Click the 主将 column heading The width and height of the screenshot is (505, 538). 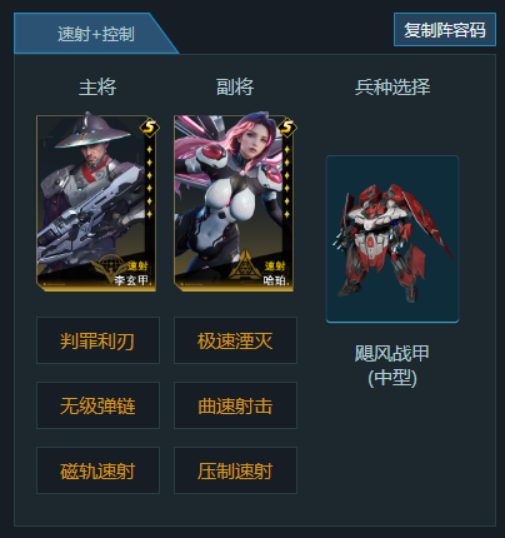(x=98, y=87)
